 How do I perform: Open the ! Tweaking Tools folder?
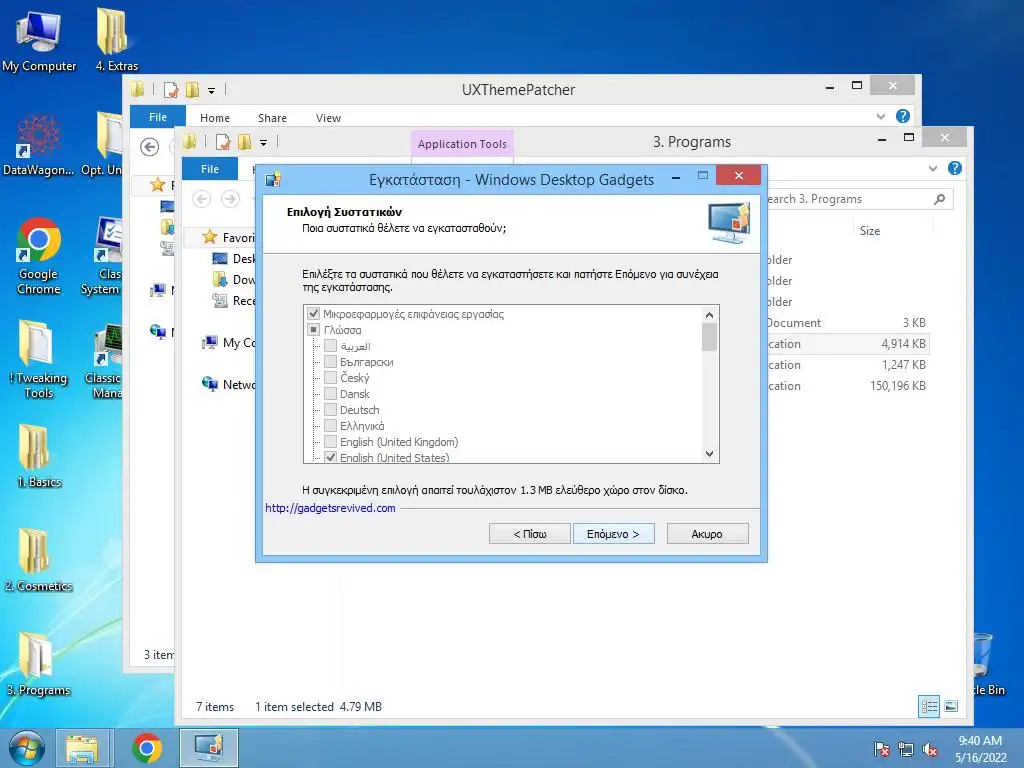click(x=38, y=359)
